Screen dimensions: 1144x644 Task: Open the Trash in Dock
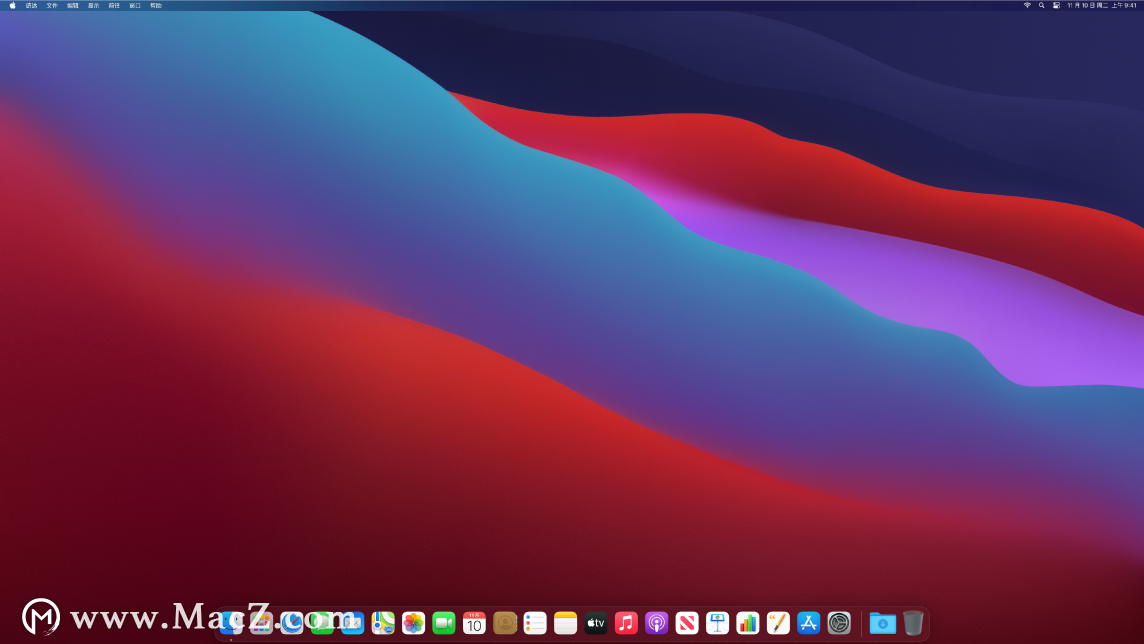pos(913,623)
